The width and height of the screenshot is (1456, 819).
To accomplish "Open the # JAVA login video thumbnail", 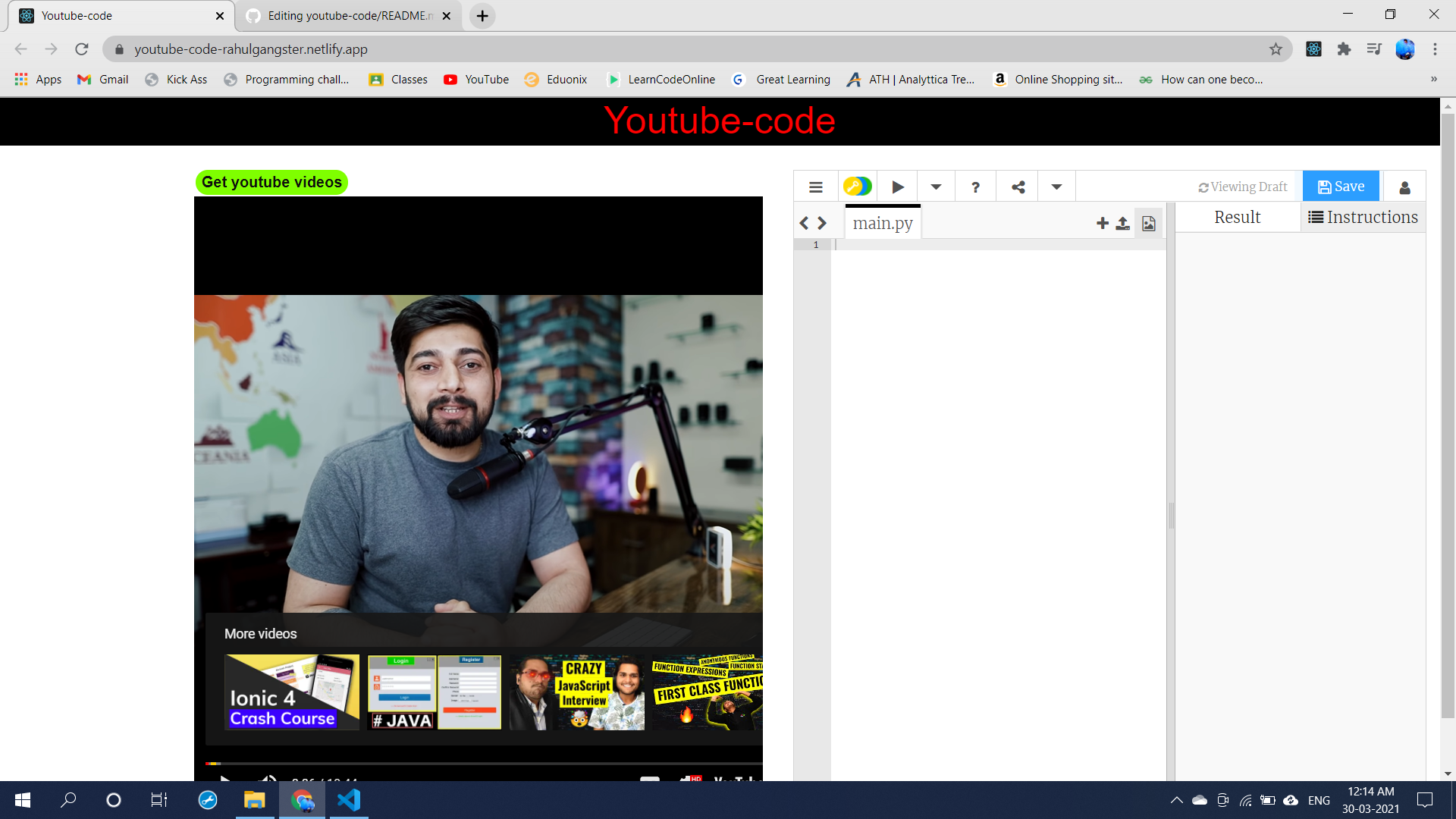I will pyautogui.click(x=435, y=692).
